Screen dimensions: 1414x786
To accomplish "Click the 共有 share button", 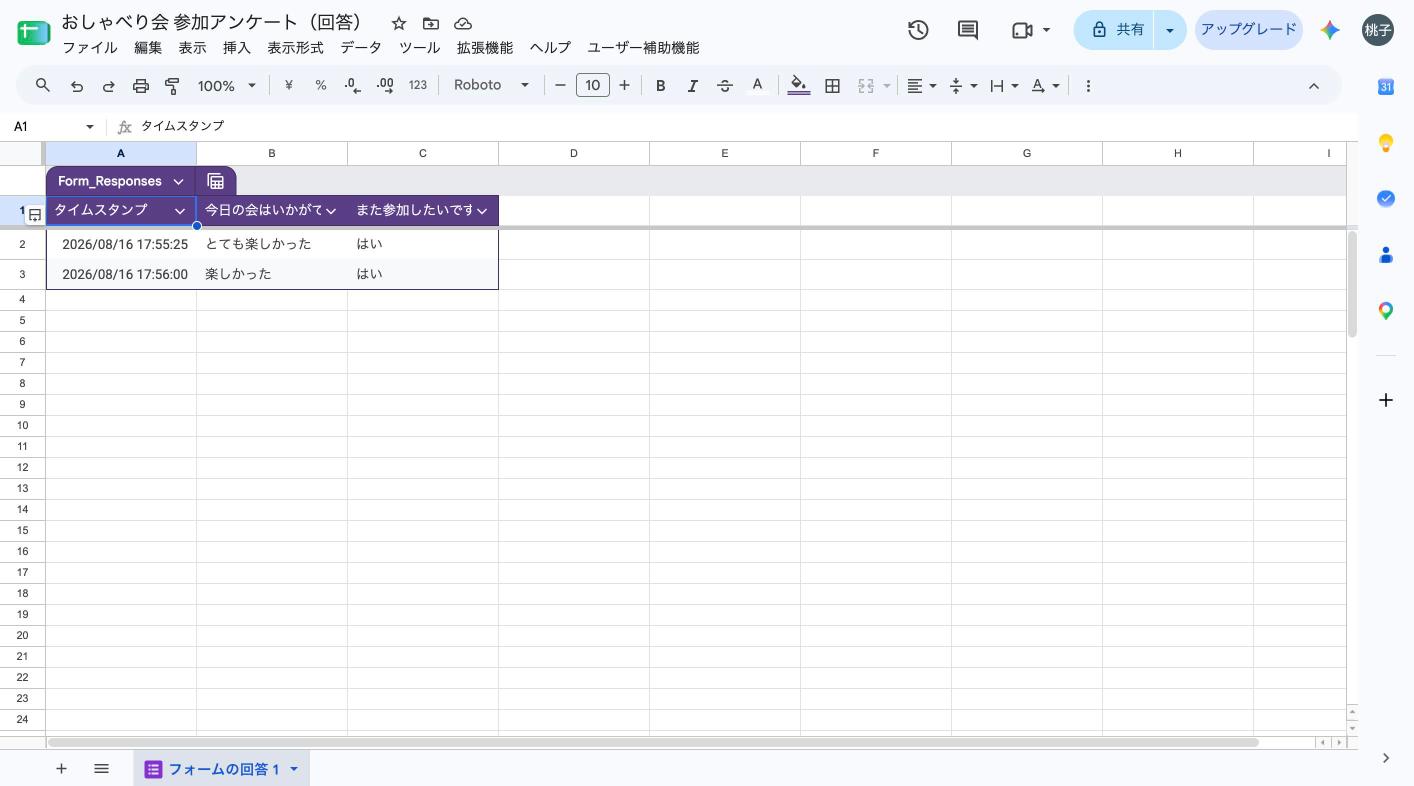I will point(1115,30).
